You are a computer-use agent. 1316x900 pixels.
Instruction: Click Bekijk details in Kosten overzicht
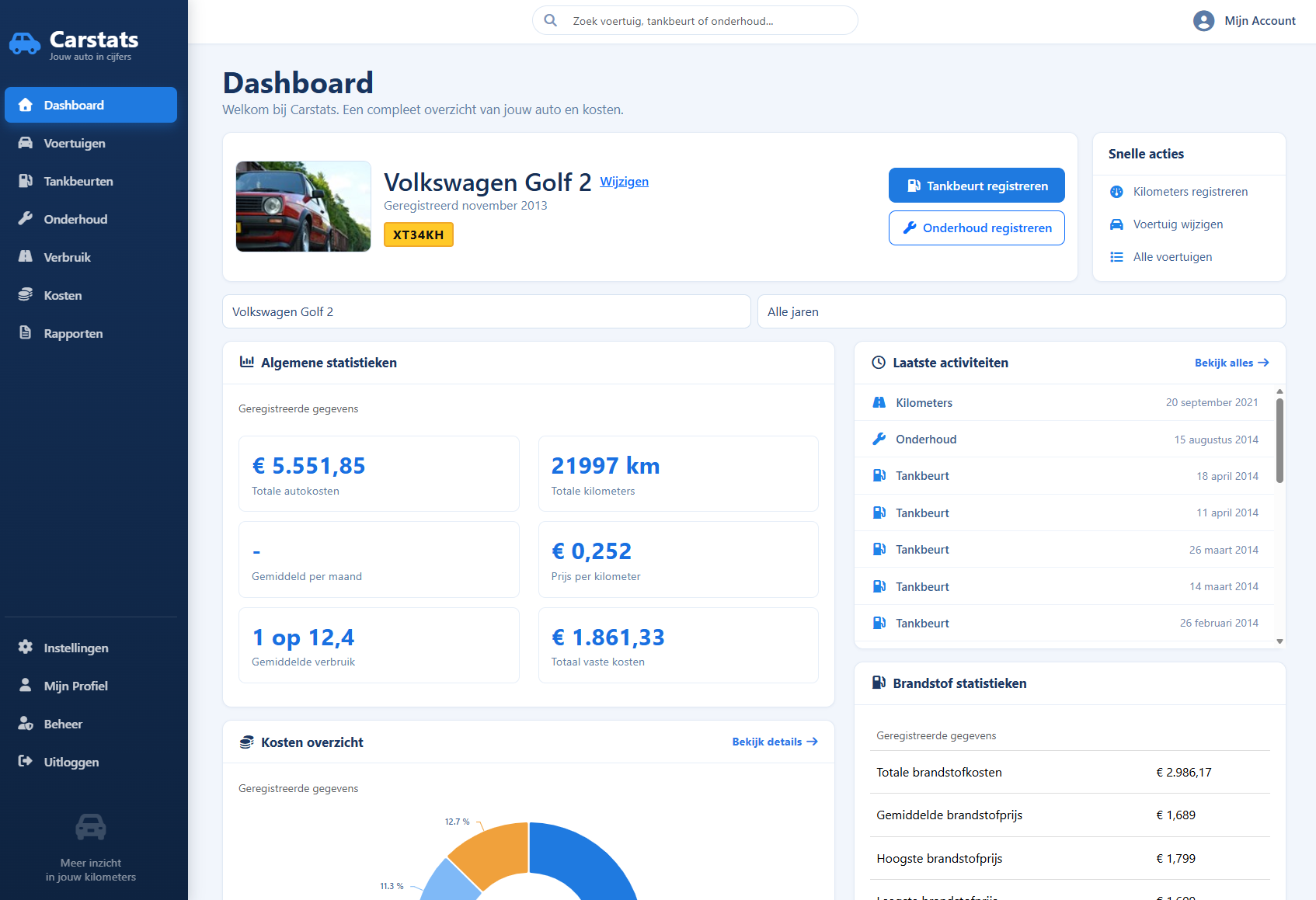pos(775,742)
